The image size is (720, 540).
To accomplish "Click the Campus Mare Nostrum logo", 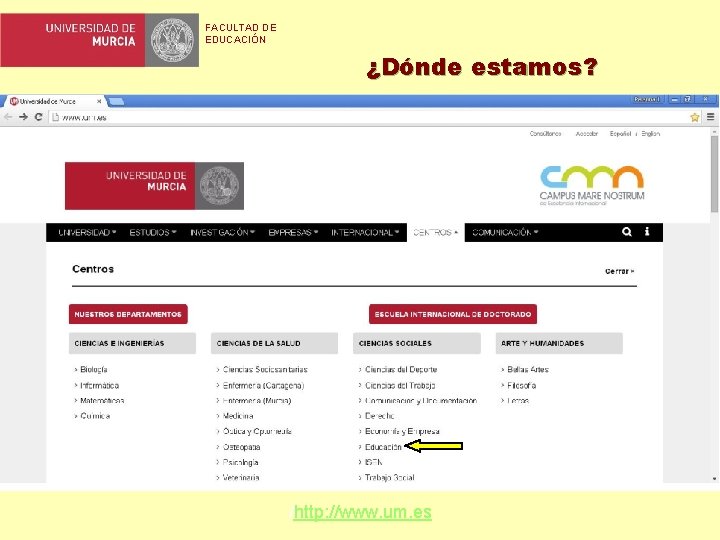I will (x=592, y=186).
